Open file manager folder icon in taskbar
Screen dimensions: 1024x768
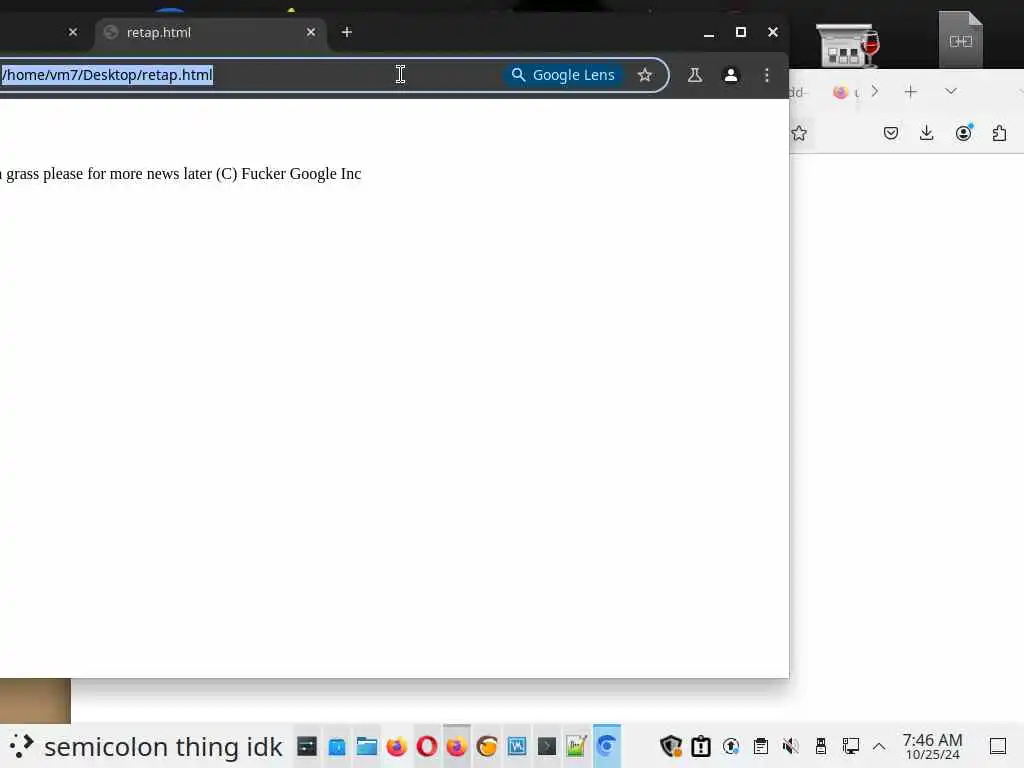point(367,746)
